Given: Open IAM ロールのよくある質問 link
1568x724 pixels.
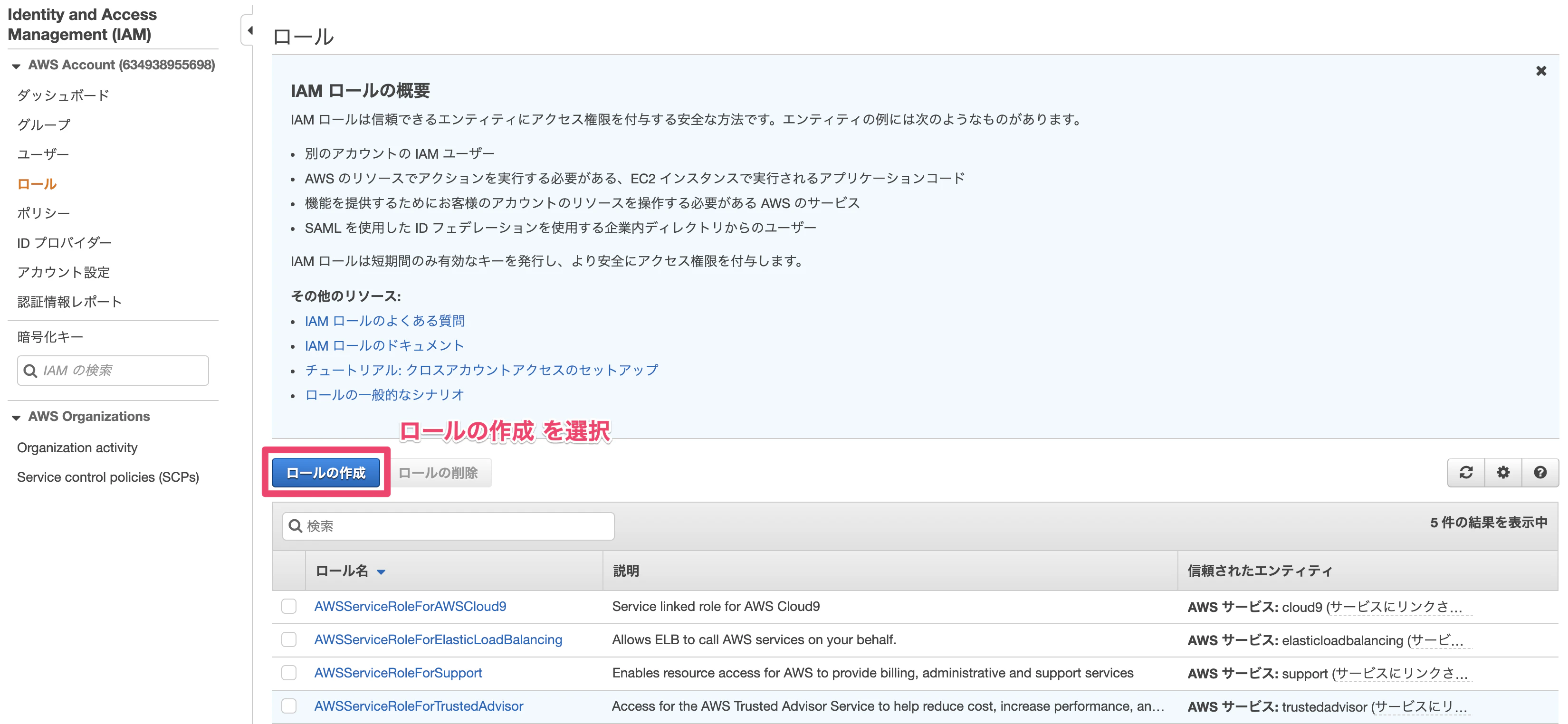Looking at the screenshot, I should tap(385, 321).
